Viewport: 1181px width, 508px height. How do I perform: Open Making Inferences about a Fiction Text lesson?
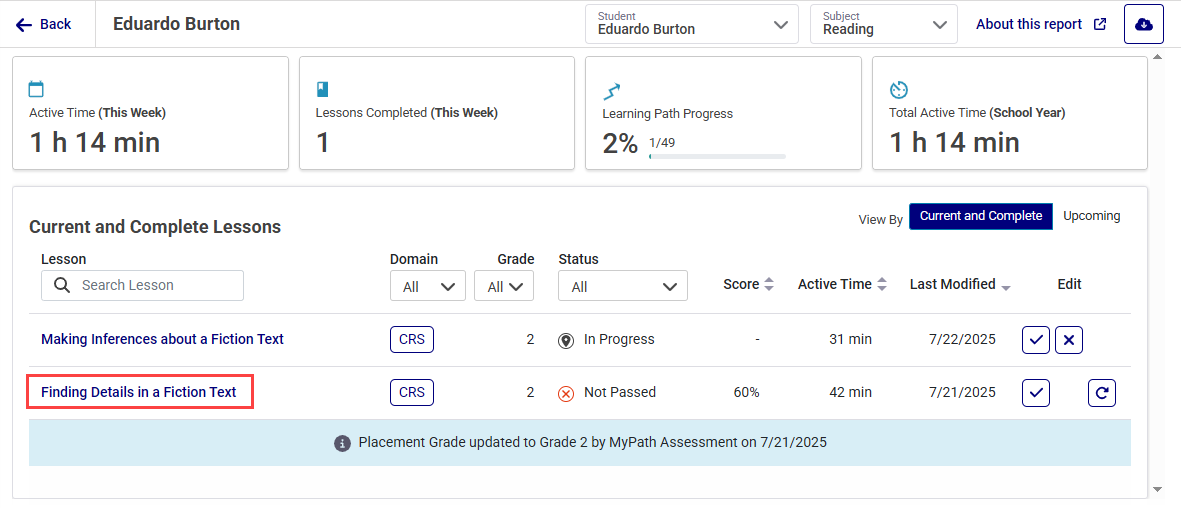coord(162,340)
